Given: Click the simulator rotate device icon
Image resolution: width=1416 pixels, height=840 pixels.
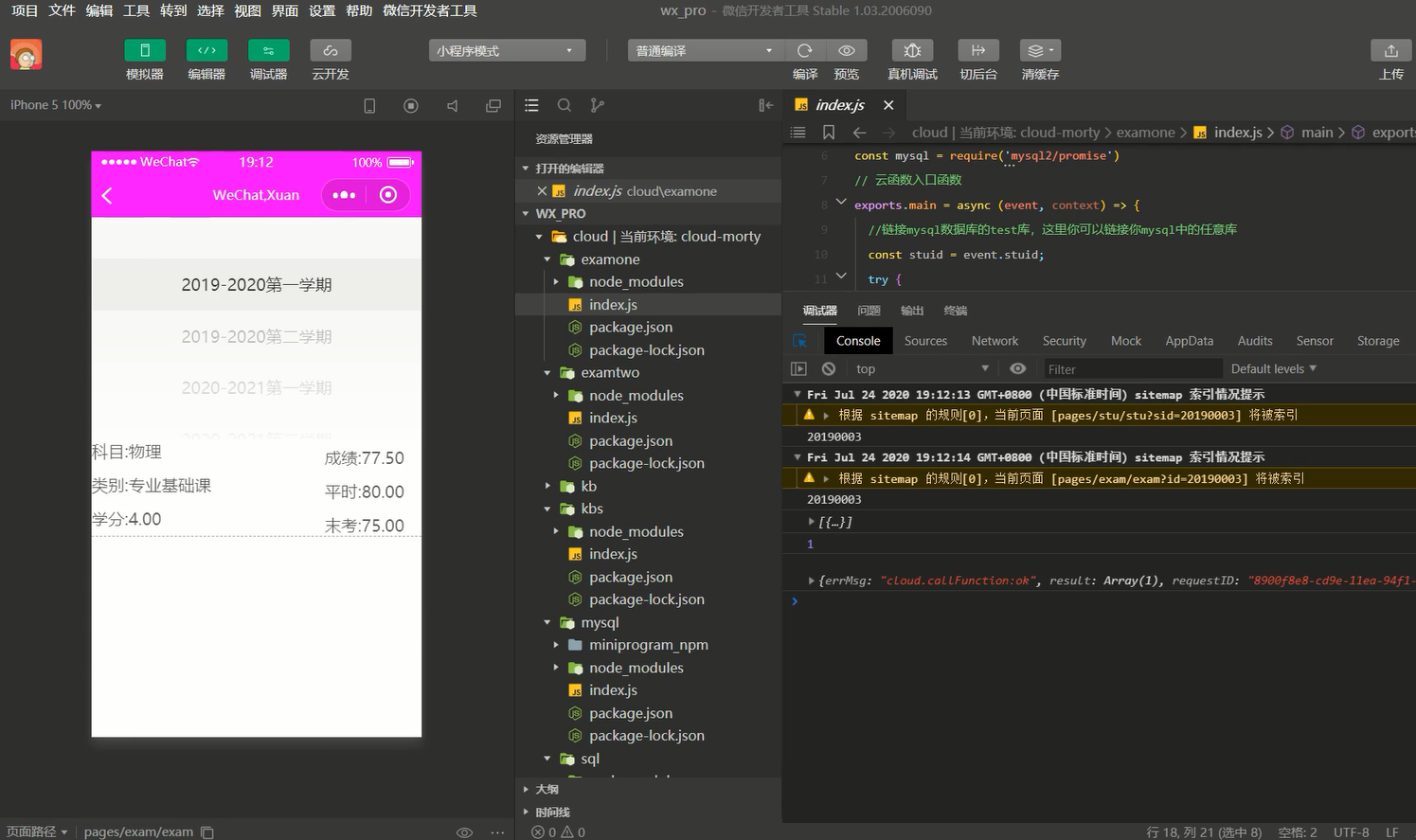Looking at the screenshot, I should (x=369, y=106).
